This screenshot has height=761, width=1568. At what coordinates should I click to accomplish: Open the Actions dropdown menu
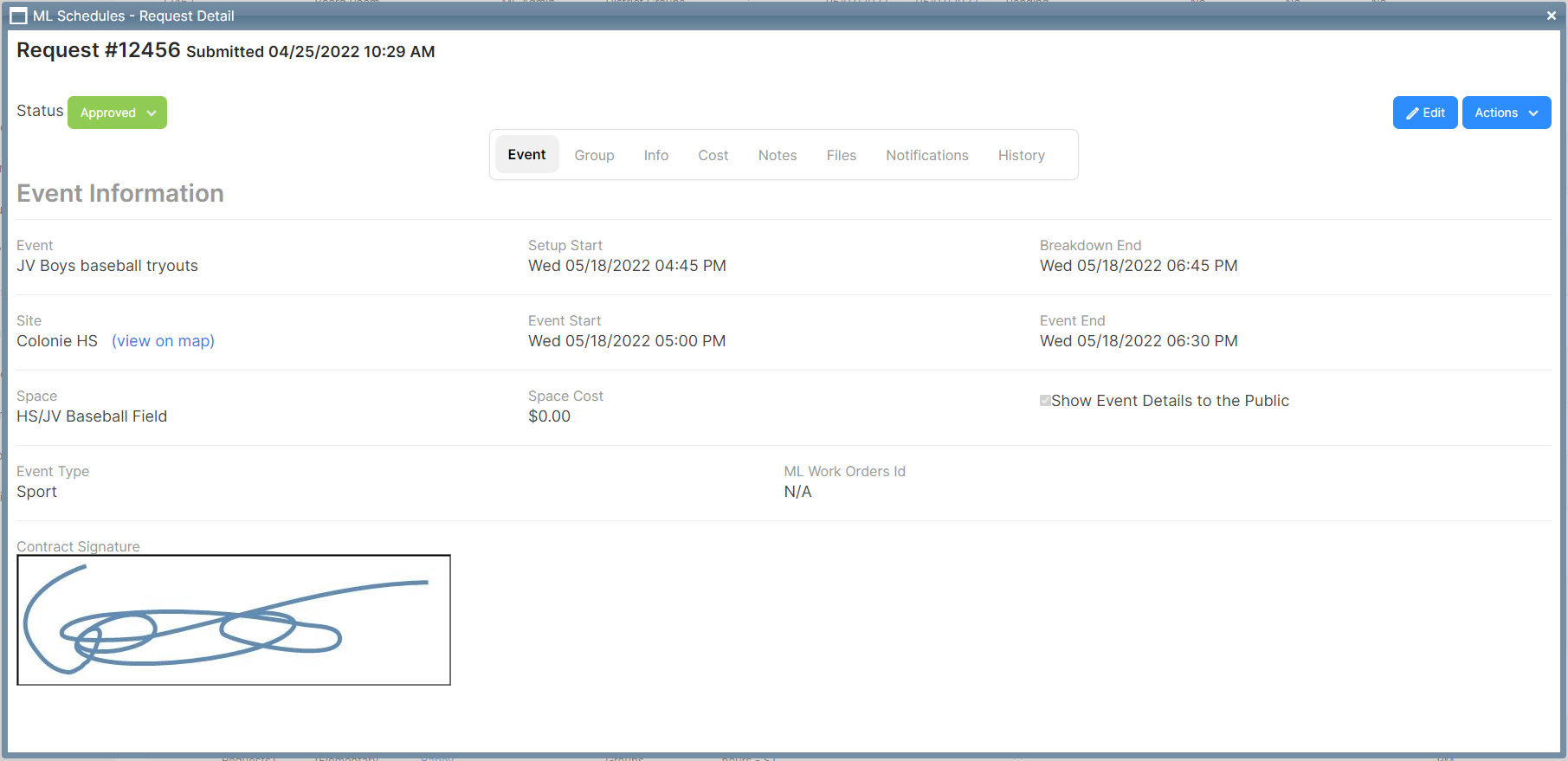click(x=1507, y=113)
